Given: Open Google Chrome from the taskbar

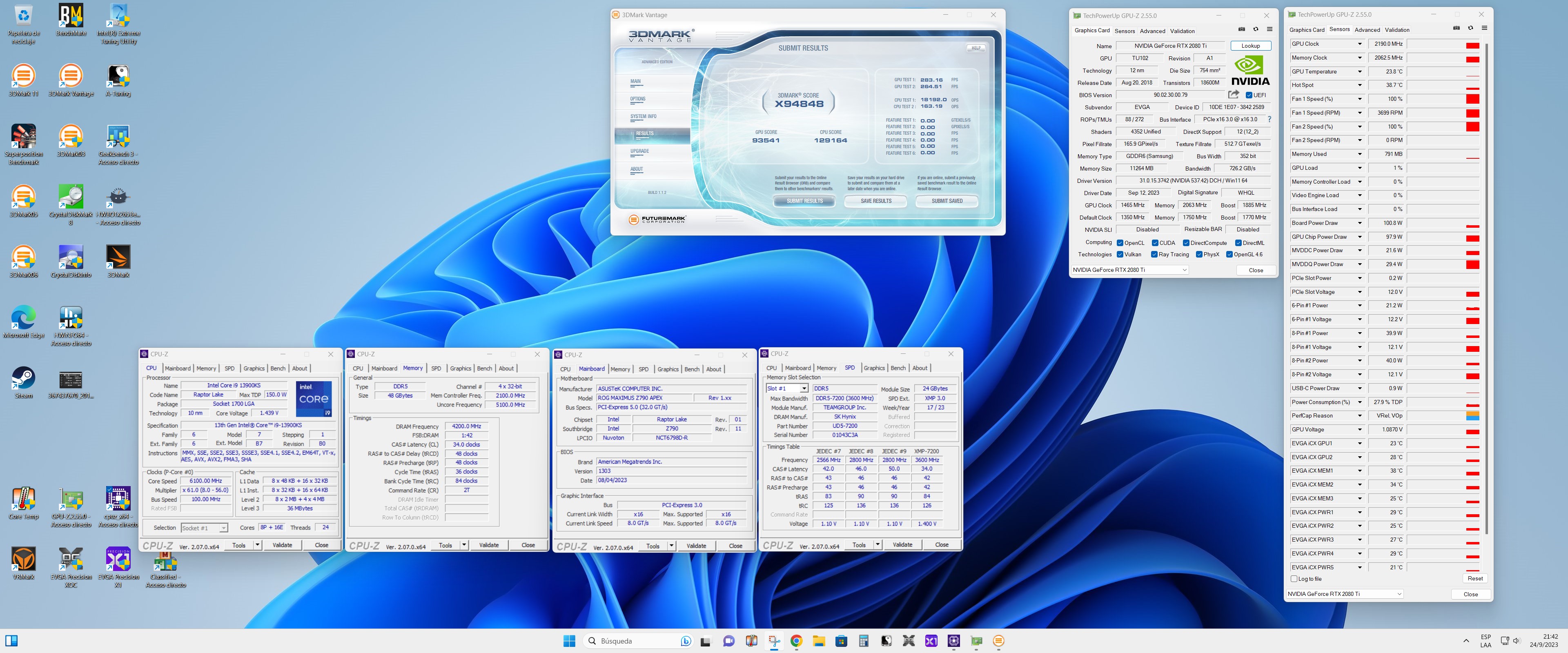Looking at the screenshot, I should coord(796,641).
